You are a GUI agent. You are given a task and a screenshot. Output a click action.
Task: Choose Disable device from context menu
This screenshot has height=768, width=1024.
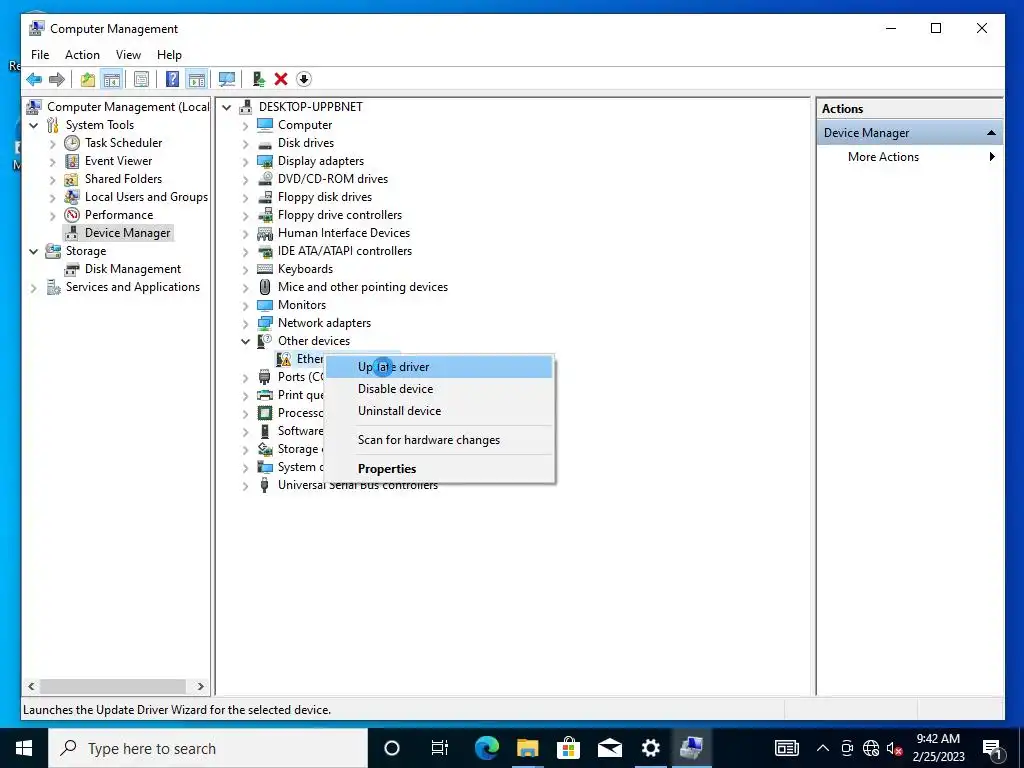click(x=439, y=389)
